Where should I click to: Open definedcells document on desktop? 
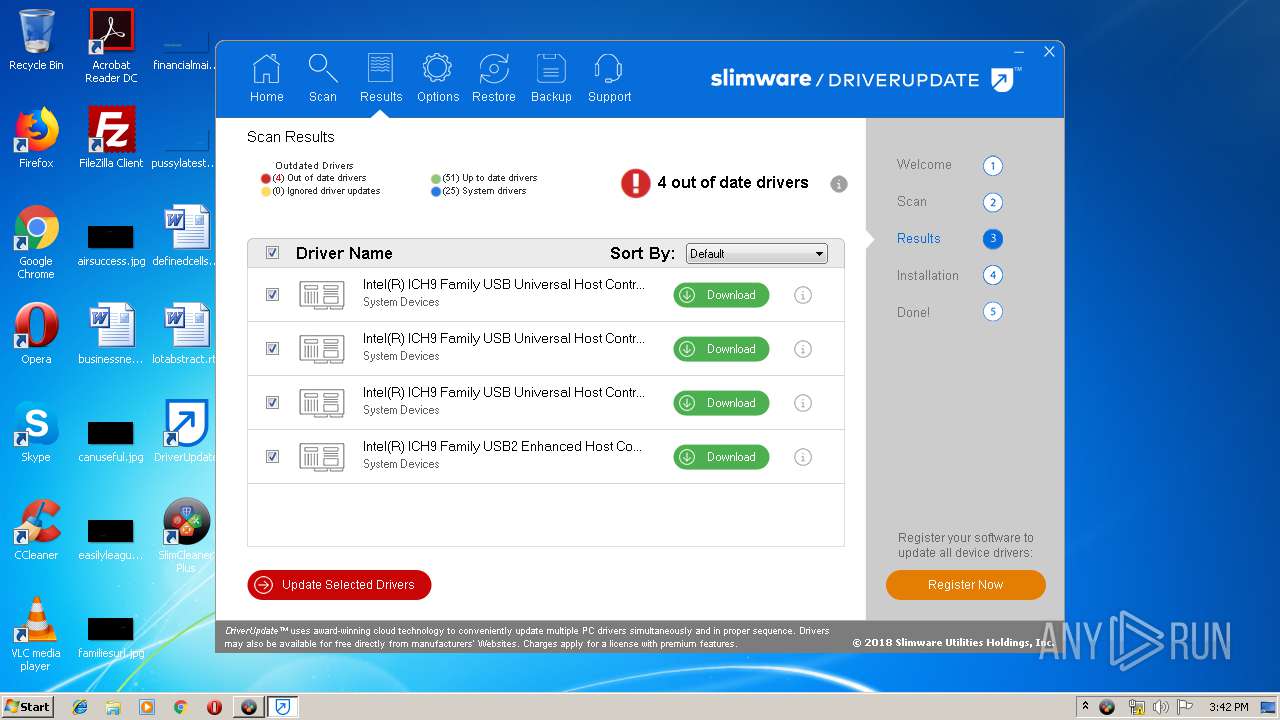(186, 235)
